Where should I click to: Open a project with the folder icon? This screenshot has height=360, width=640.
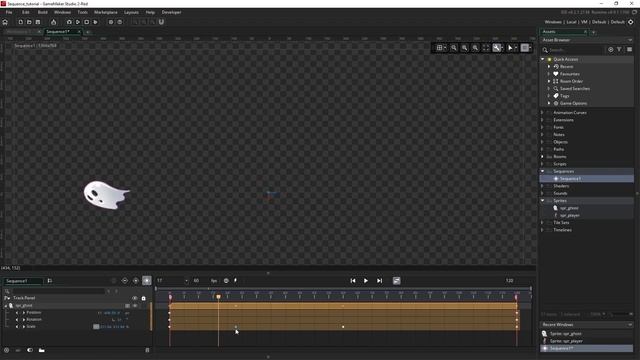click(29, 22)
